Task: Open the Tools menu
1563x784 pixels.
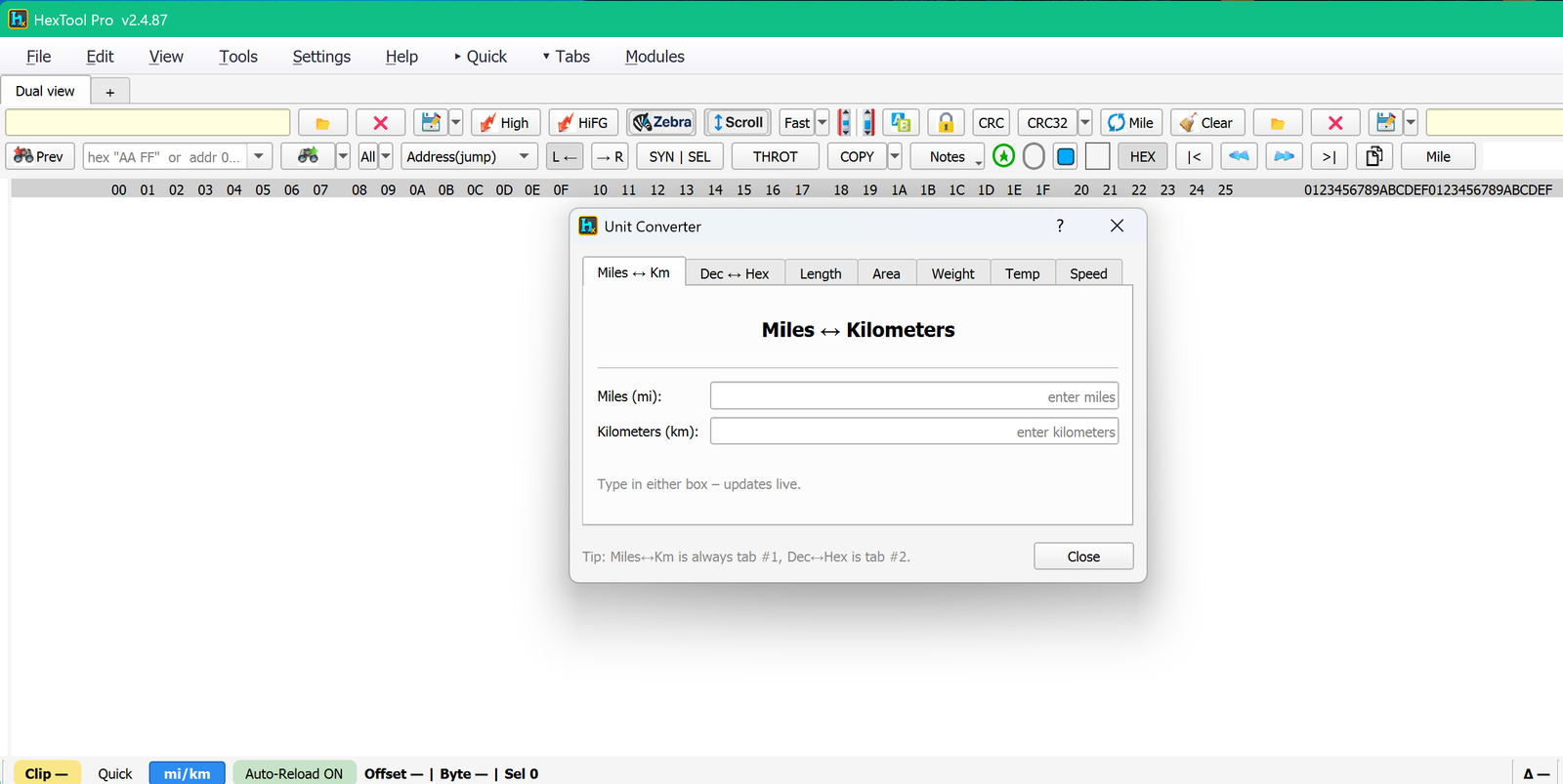Action: [238, 57]
